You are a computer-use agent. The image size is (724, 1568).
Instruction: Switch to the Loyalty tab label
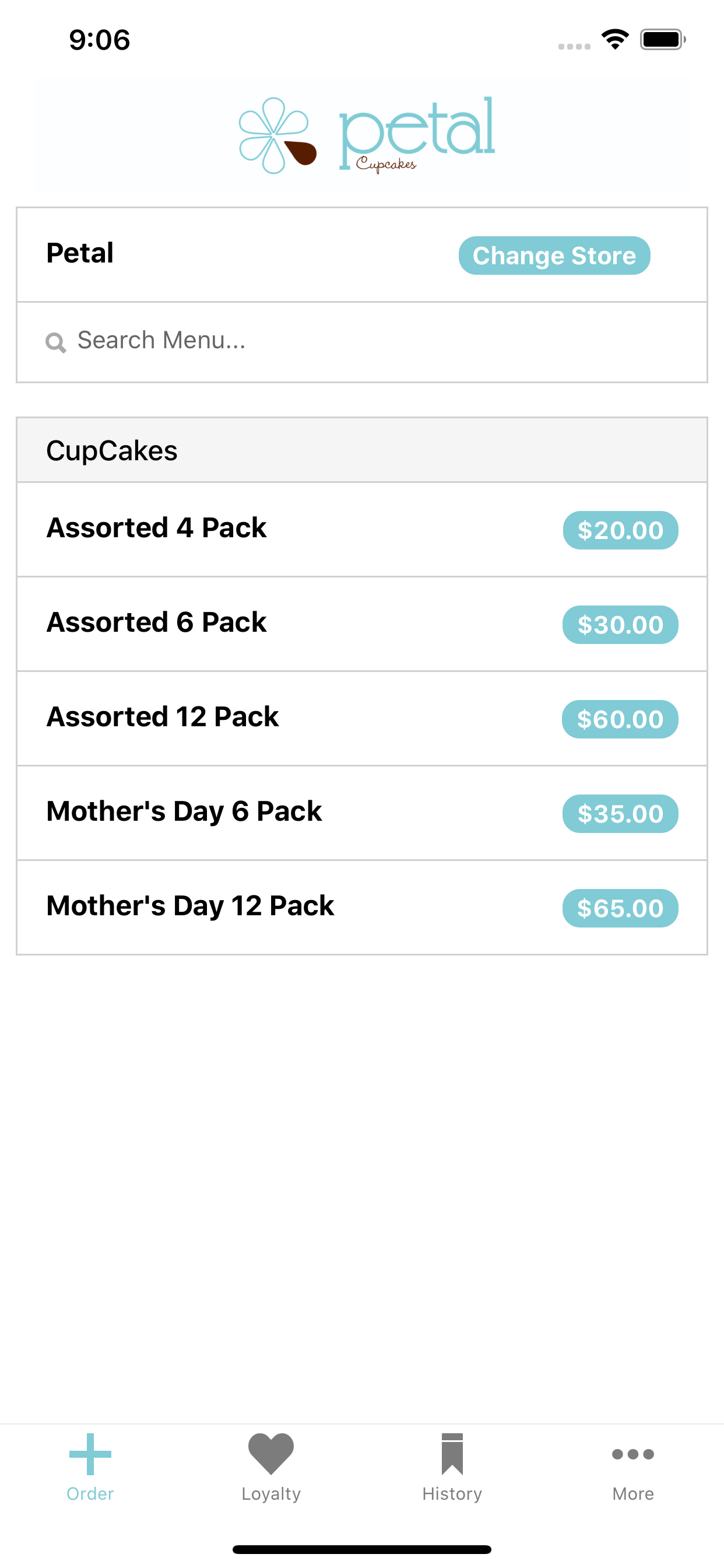270,1494
